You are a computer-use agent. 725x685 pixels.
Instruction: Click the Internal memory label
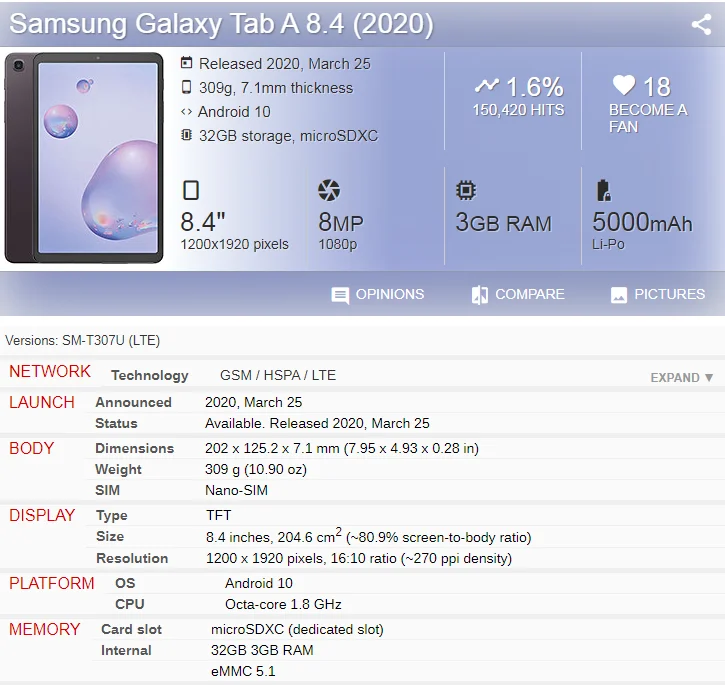127,650
